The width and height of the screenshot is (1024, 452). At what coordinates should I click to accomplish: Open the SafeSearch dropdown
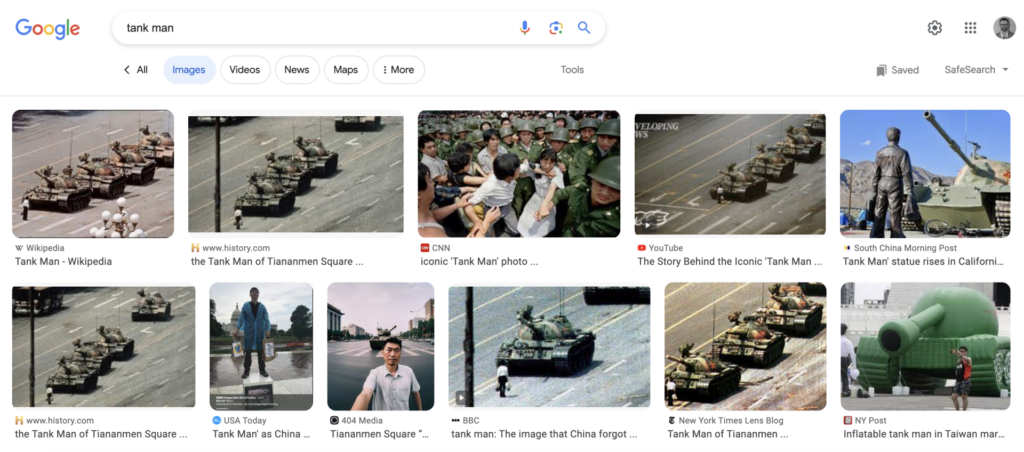(976, 70)
